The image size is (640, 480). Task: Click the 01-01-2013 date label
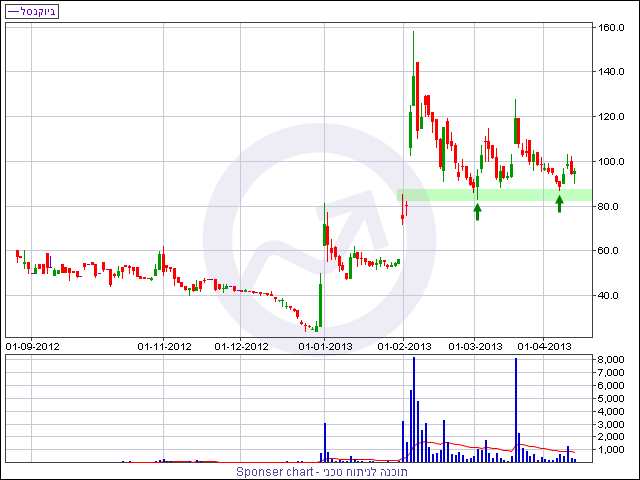pos(326,347)
